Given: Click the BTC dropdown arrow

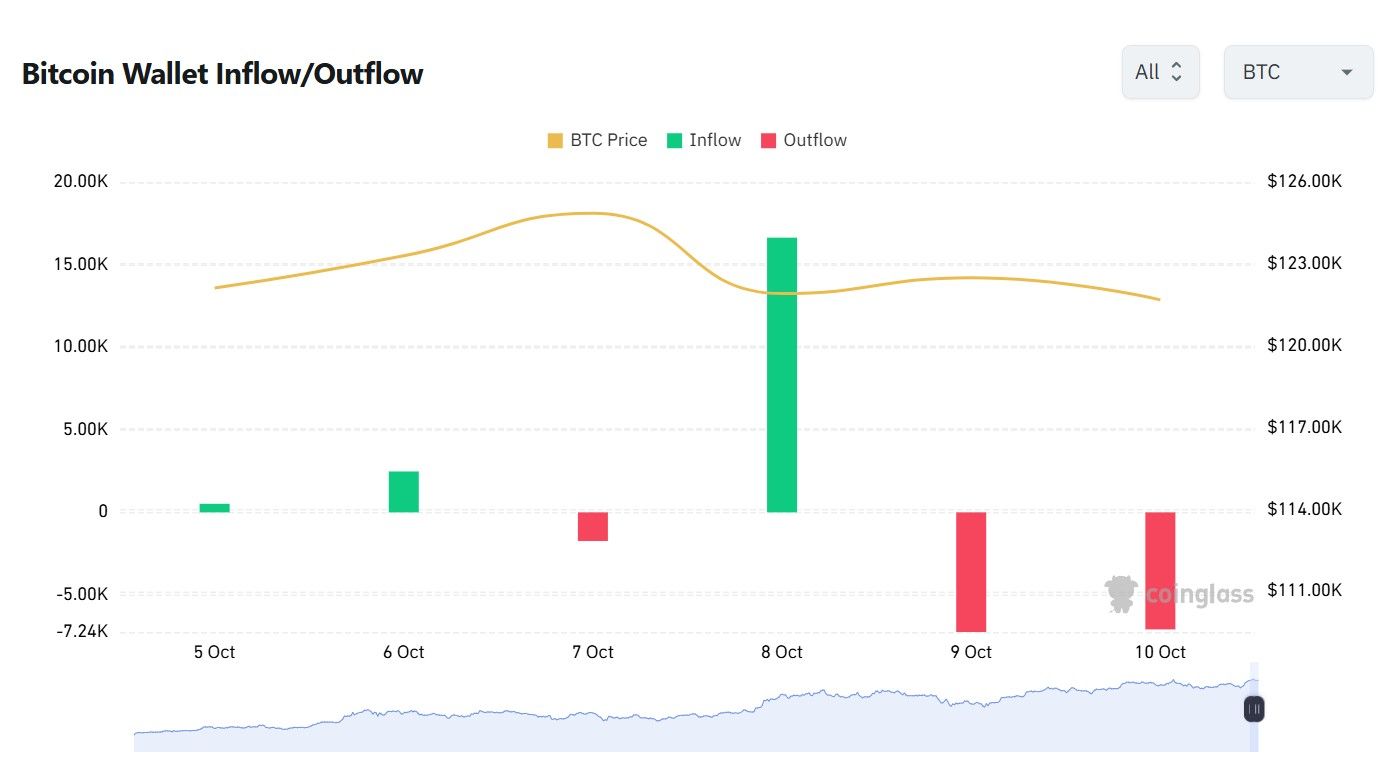Looking at the screenshot, I should (x=1346, y=73).
